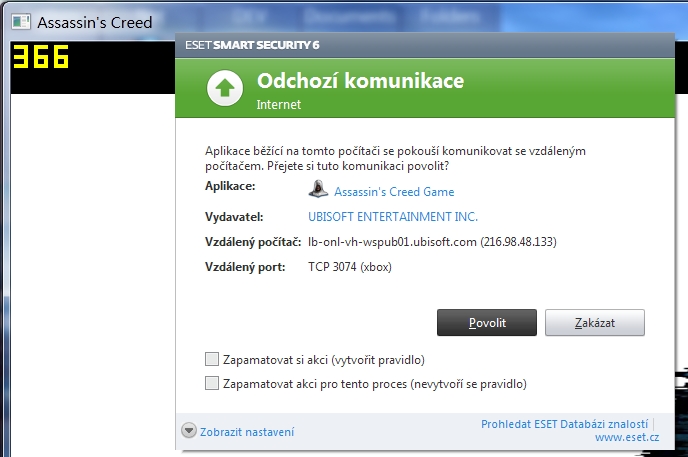Click the 'Internet' zone label

(x=279, y=104)
